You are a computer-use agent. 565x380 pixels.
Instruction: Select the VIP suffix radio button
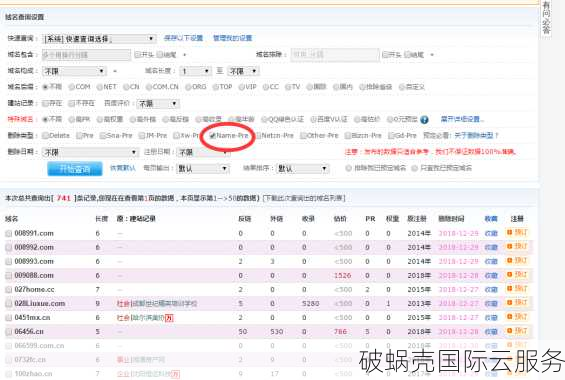[x=242, y=87]
